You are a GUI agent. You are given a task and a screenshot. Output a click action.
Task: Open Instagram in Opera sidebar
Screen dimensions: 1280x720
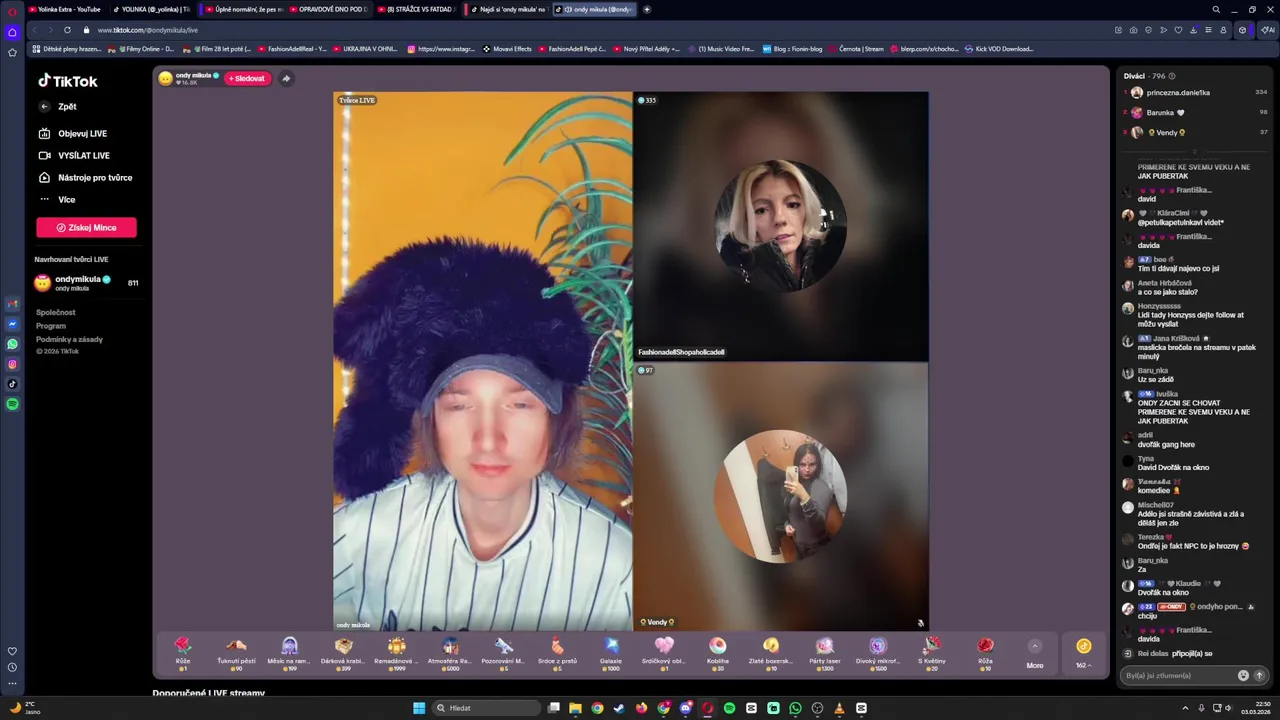pos(12,364)
